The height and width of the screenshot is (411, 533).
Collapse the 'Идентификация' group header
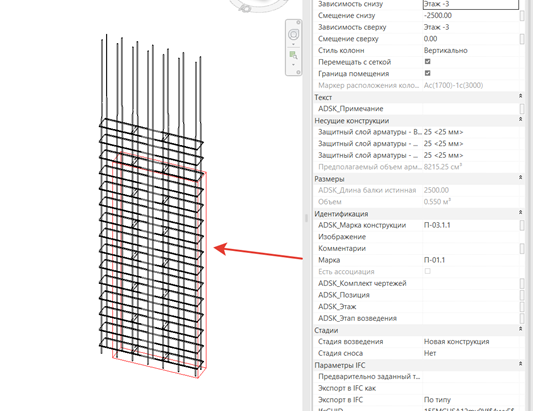pos(520,213)
